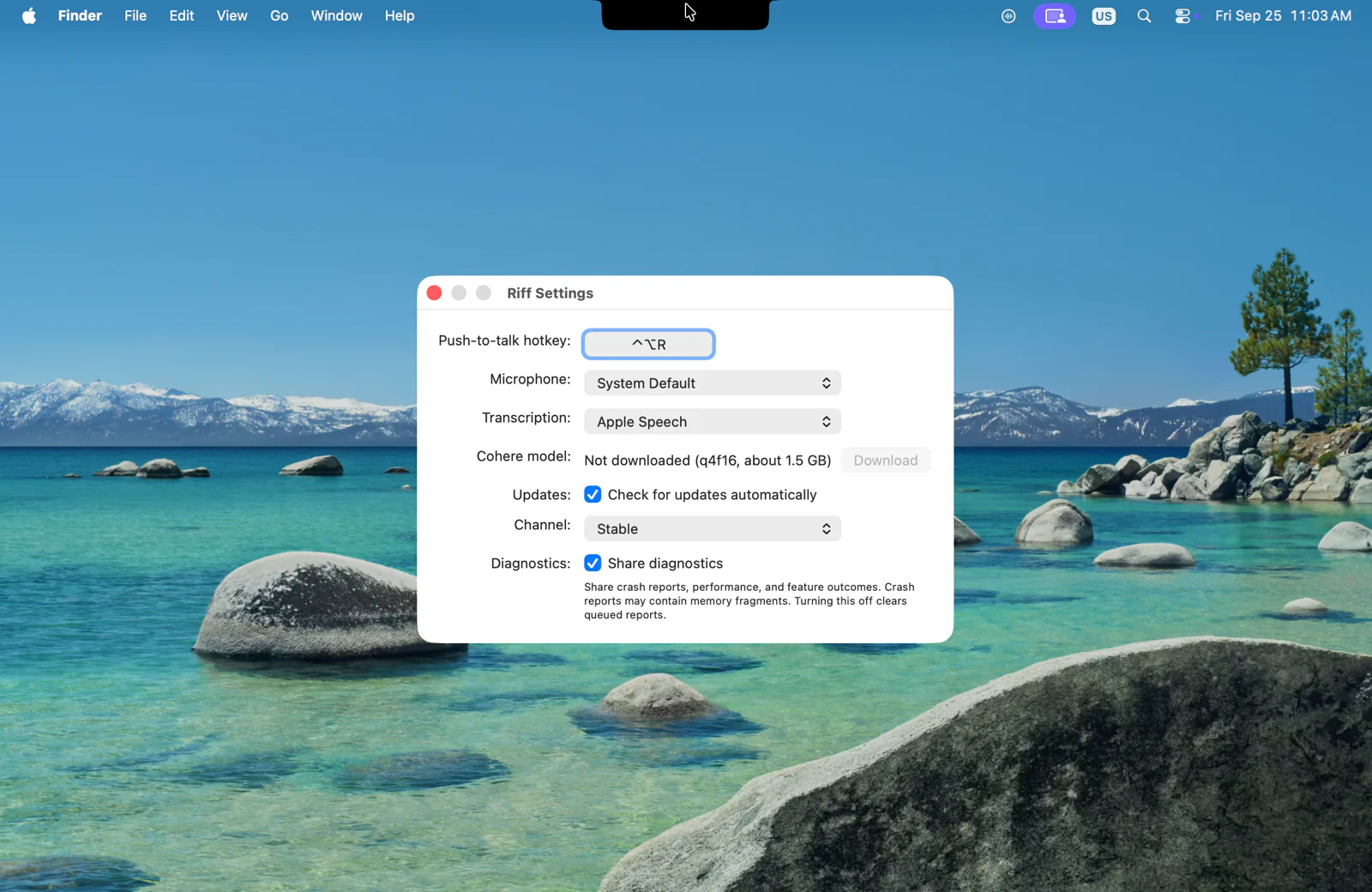Image resolution: width=1372 pixels, height=892 pixels.
Task: Click the purple screen sharing menu bar icon
Action: click(x=1055, y=16)
